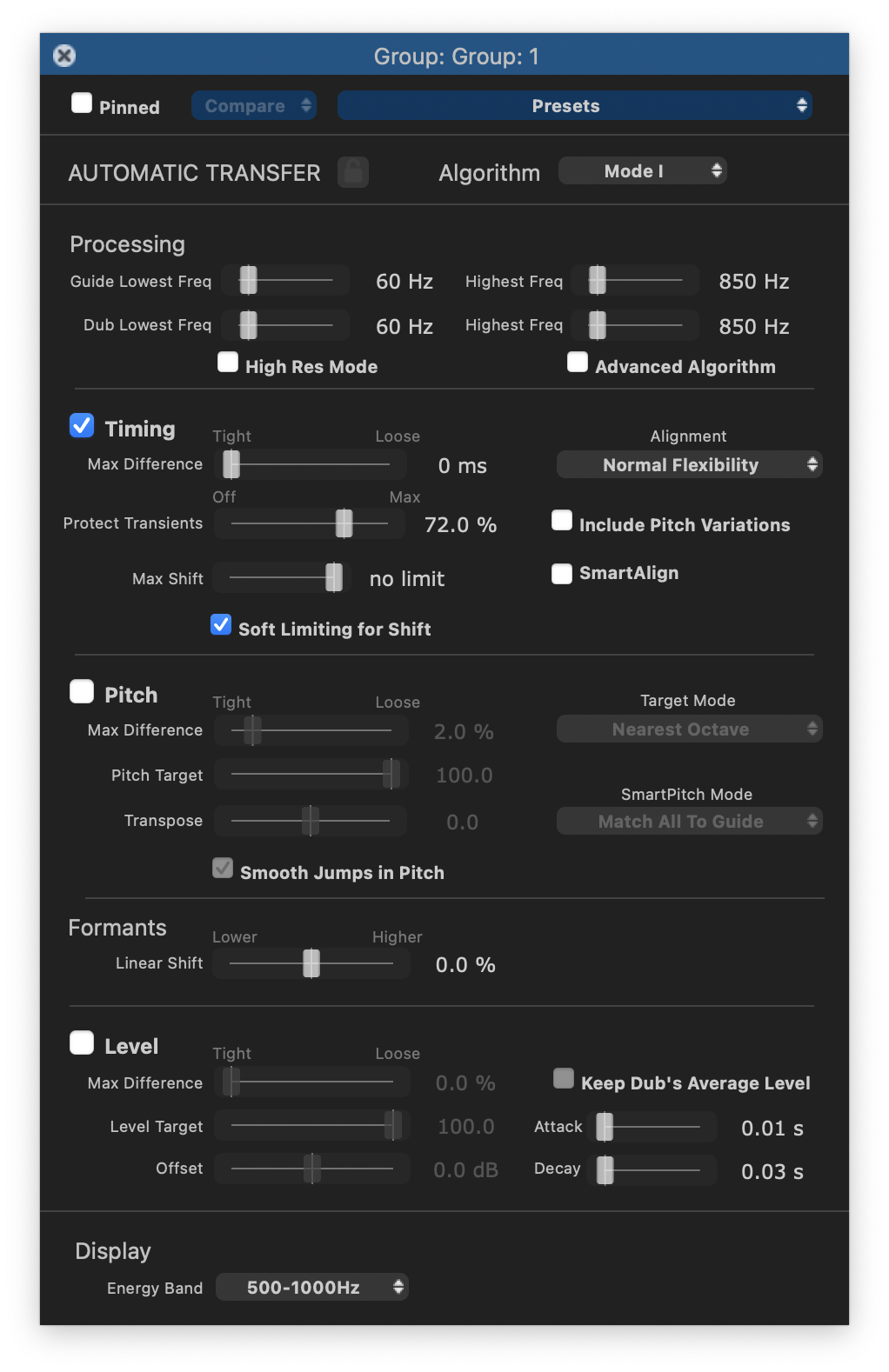Turn on SmartAlign
Screen dimensions: 889x1372
(x=562, y=574)
